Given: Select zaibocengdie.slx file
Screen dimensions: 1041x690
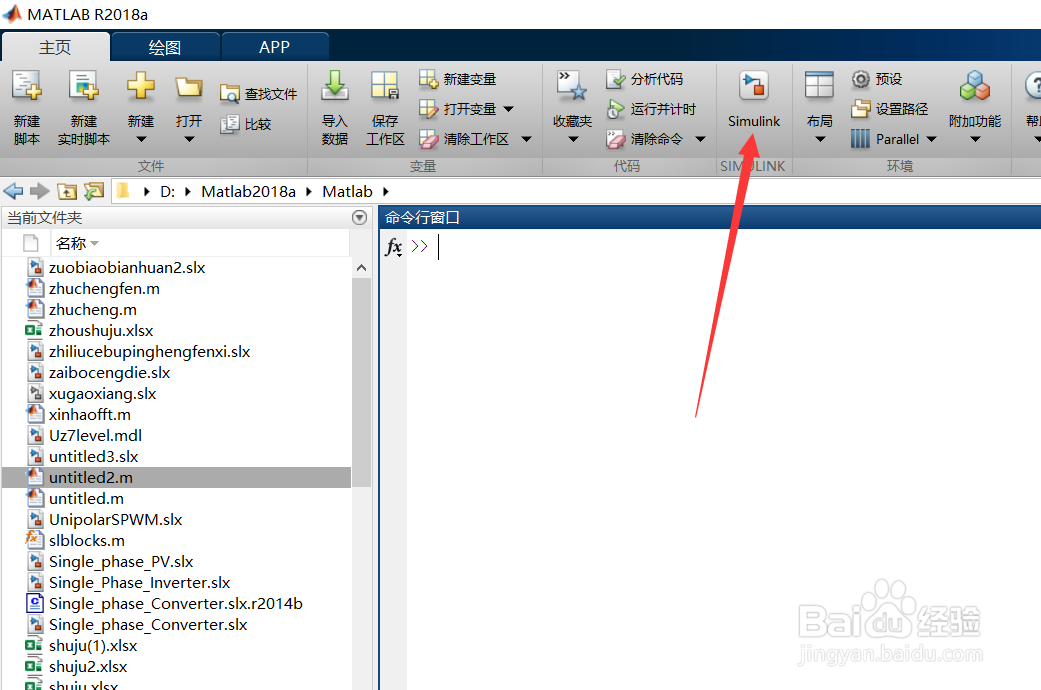Looking at the screenshot, I should [x=110, y=373].
